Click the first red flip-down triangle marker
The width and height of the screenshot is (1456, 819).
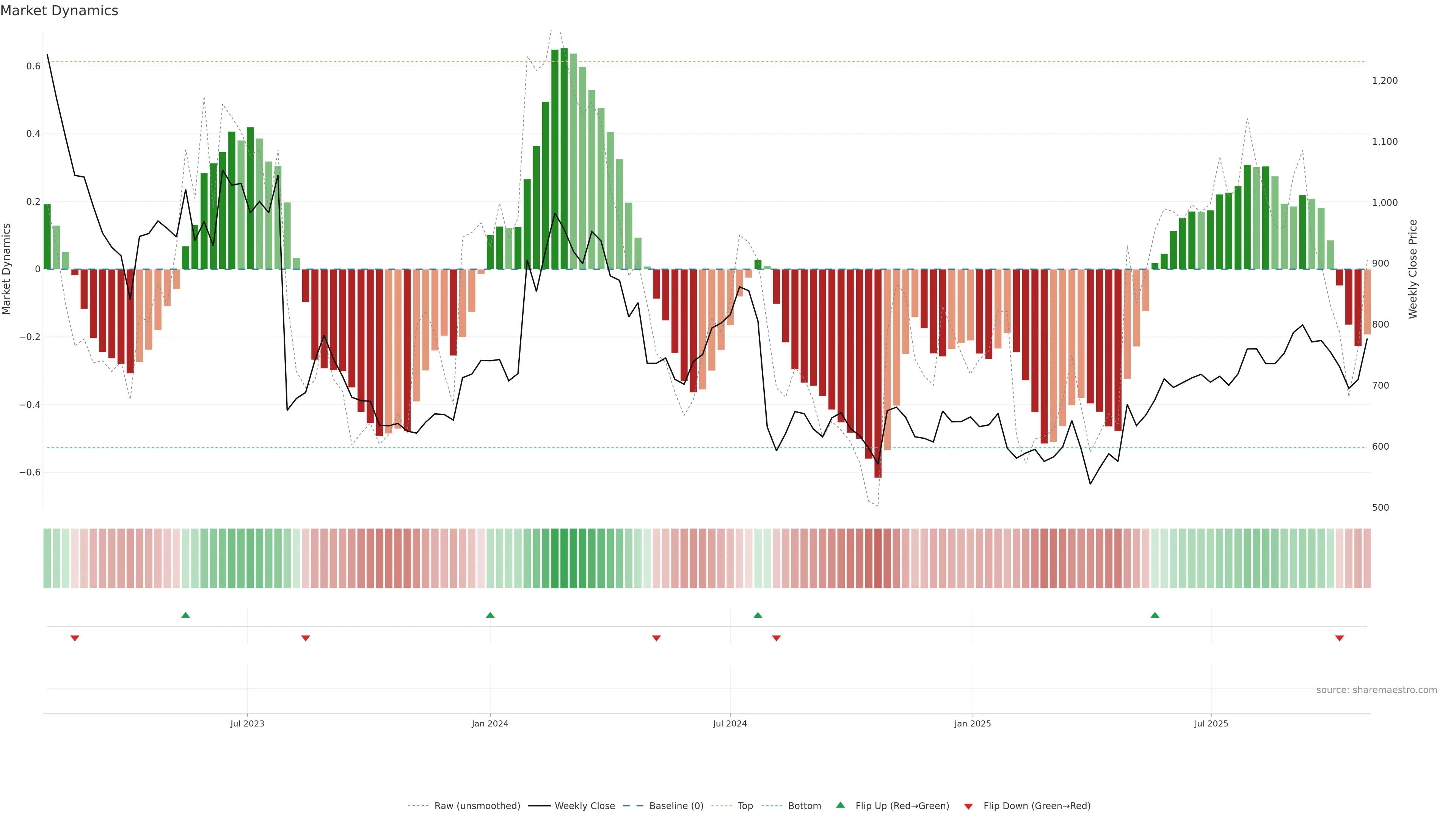(75, 638)
